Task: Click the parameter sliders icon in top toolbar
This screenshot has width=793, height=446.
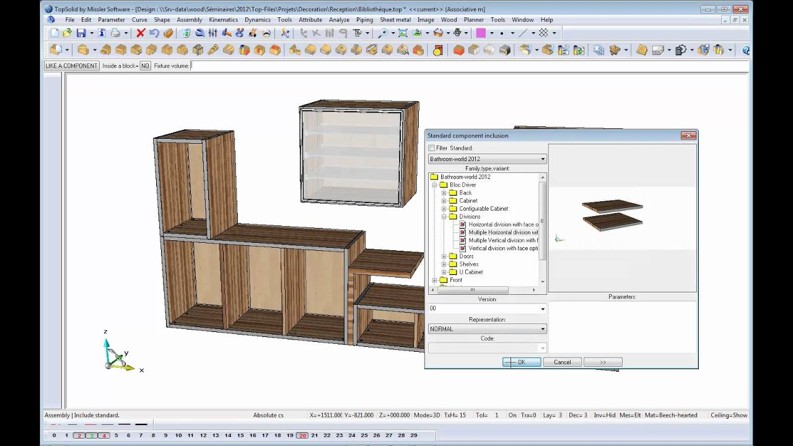Action: click(213, 33)
